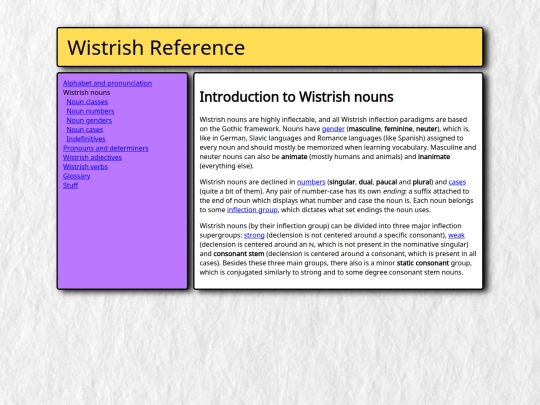This screenshot has width=540, height=405.
Task: Follow the 'weak' supergroup link
Action: click(x=456, y=236)
